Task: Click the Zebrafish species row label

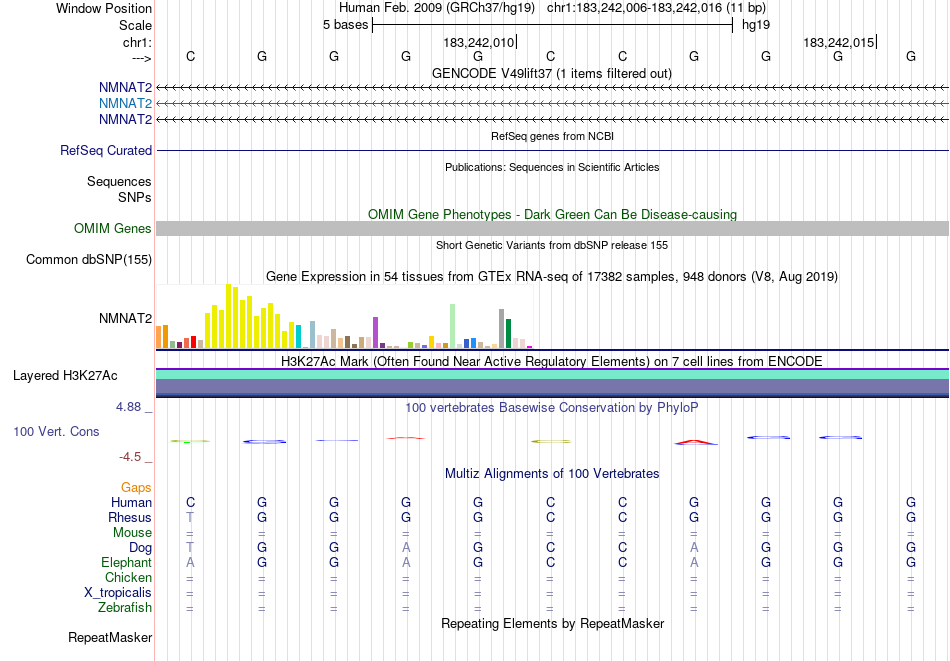Action: [x=125, y=607]
